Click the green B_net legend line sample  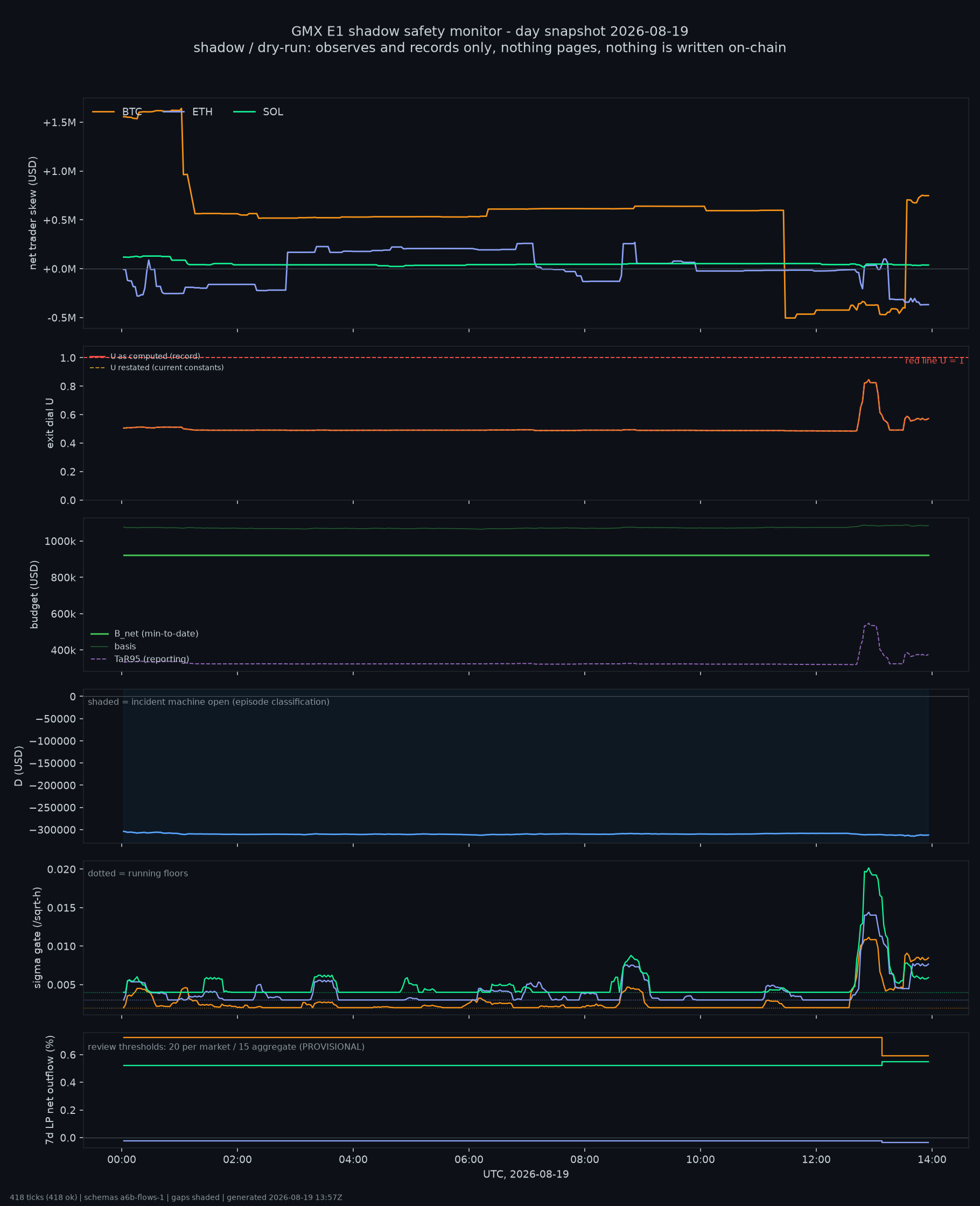100,634
